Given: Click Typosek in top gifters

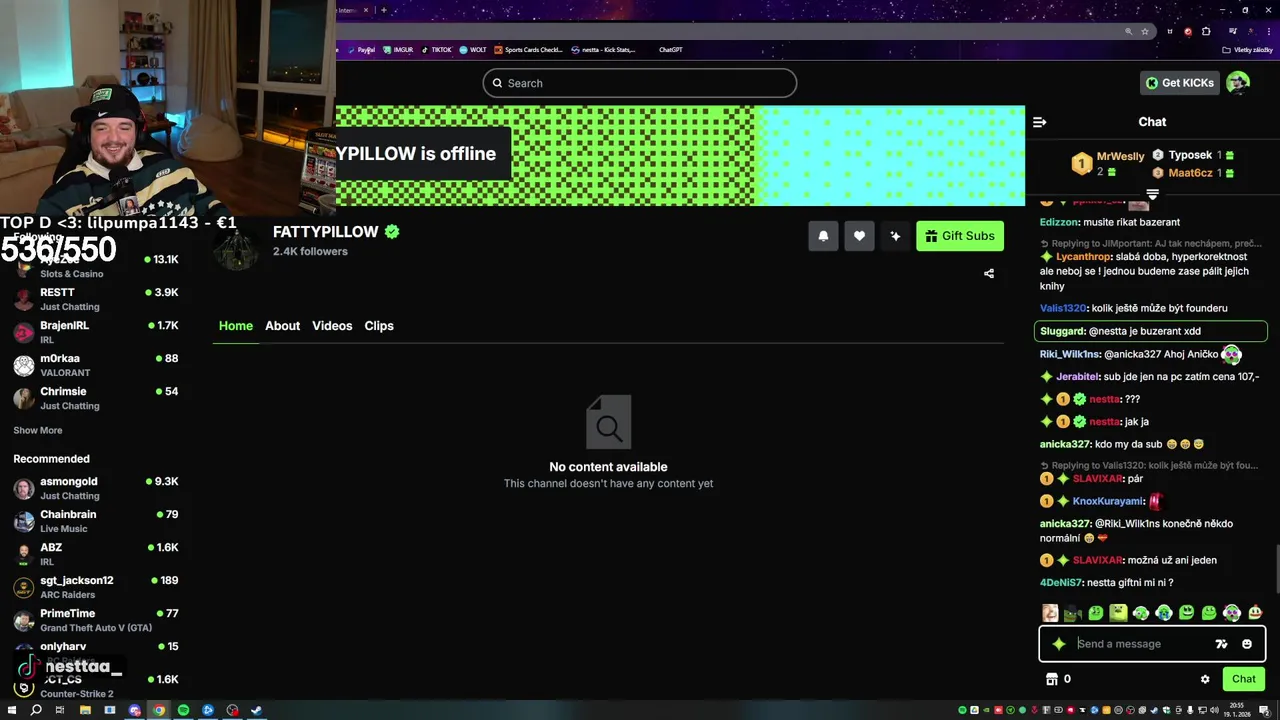Looking at the screenshot, I should pyautogui.click(x=1190, y=155).
